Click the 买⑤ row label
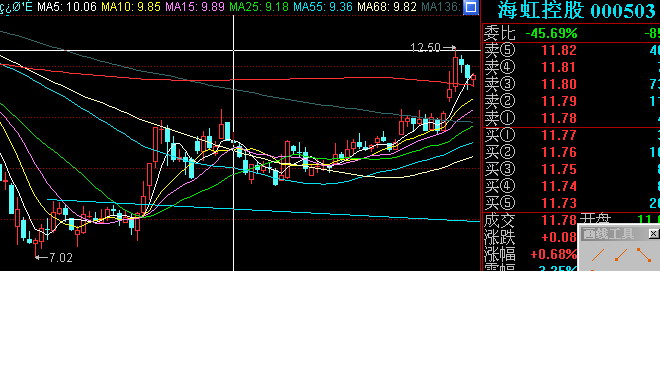 click(x=500, y=203)
